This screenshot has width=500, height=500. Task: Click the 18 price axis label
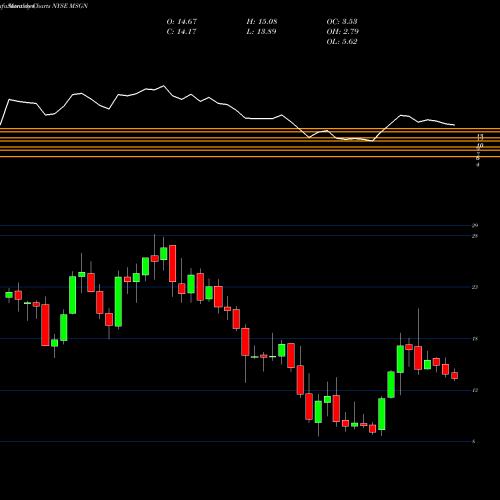coord(475,339)
